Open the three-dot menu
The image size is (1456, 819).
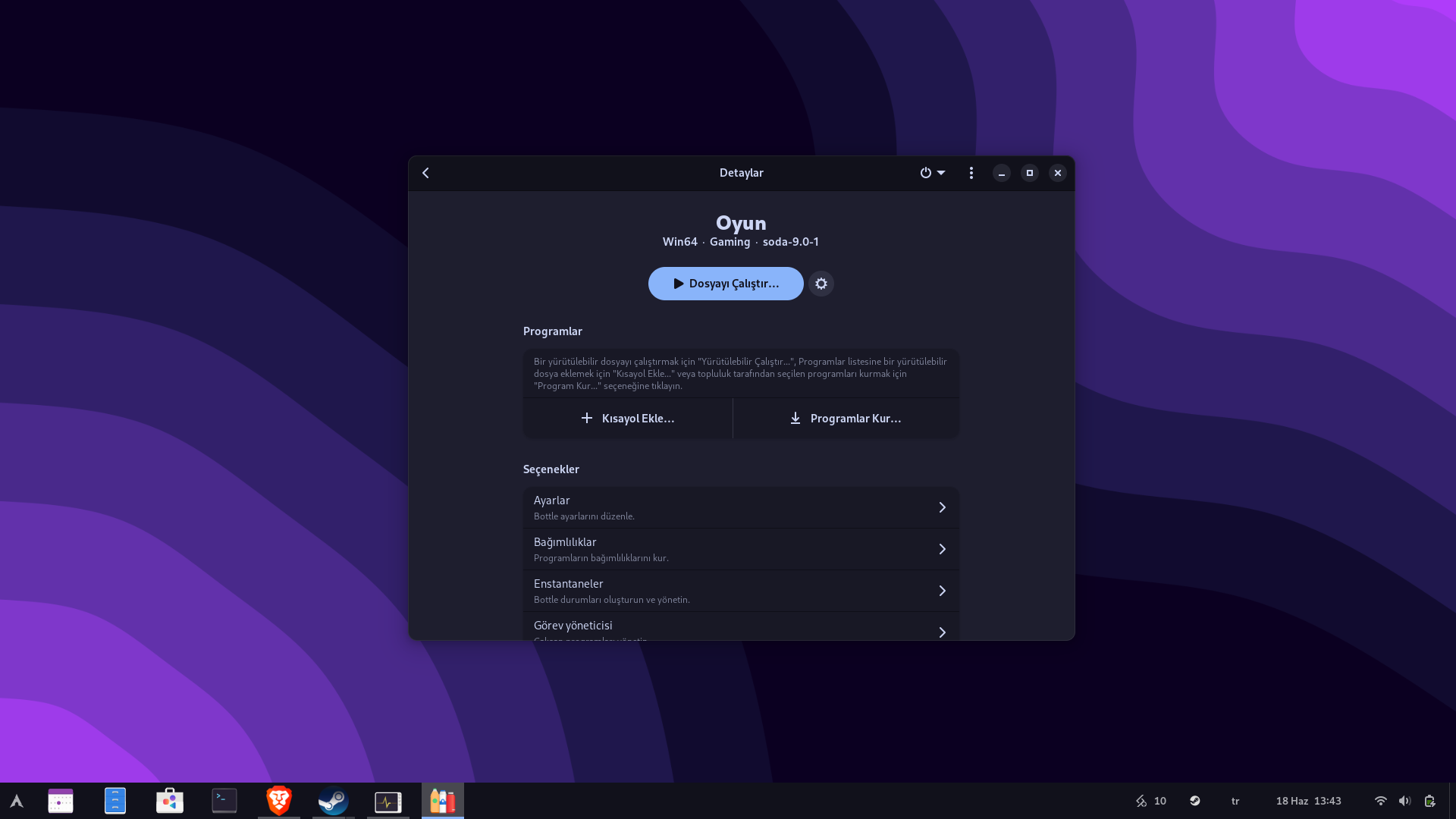tap(971, 173)
